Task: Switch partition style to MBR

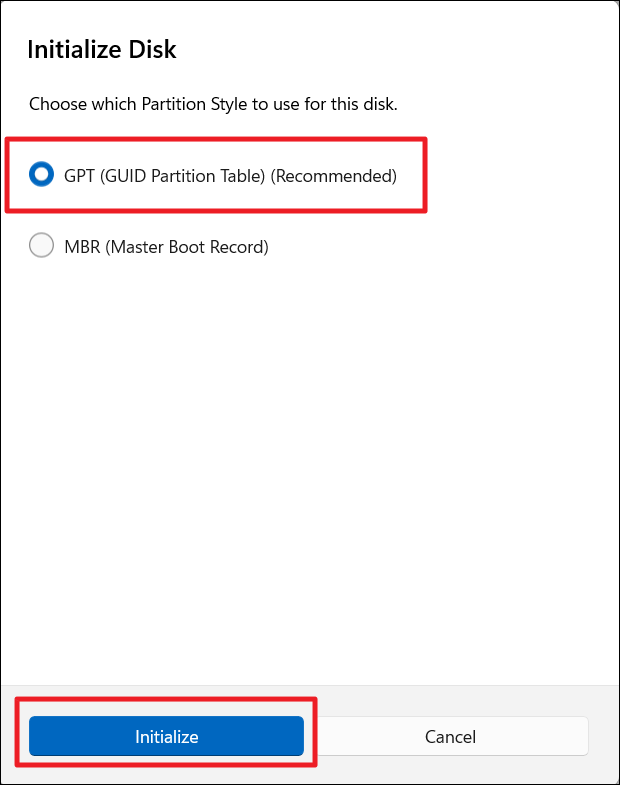Action: [x=41, y=246]
